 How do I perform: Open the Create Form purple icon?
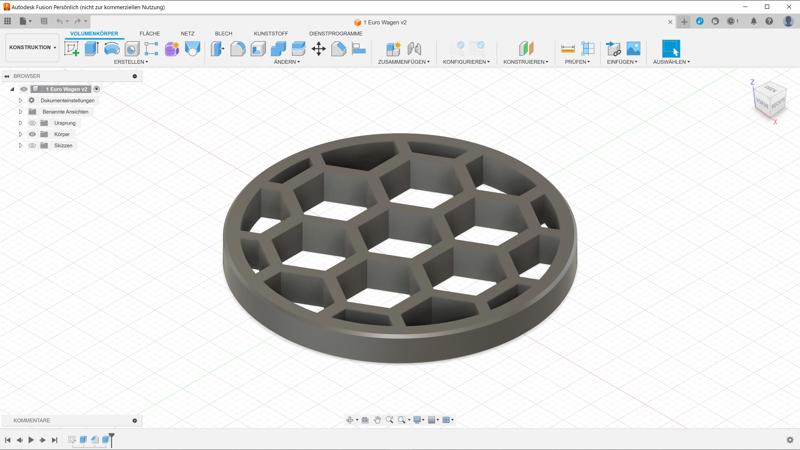click(x=172, y=48)
